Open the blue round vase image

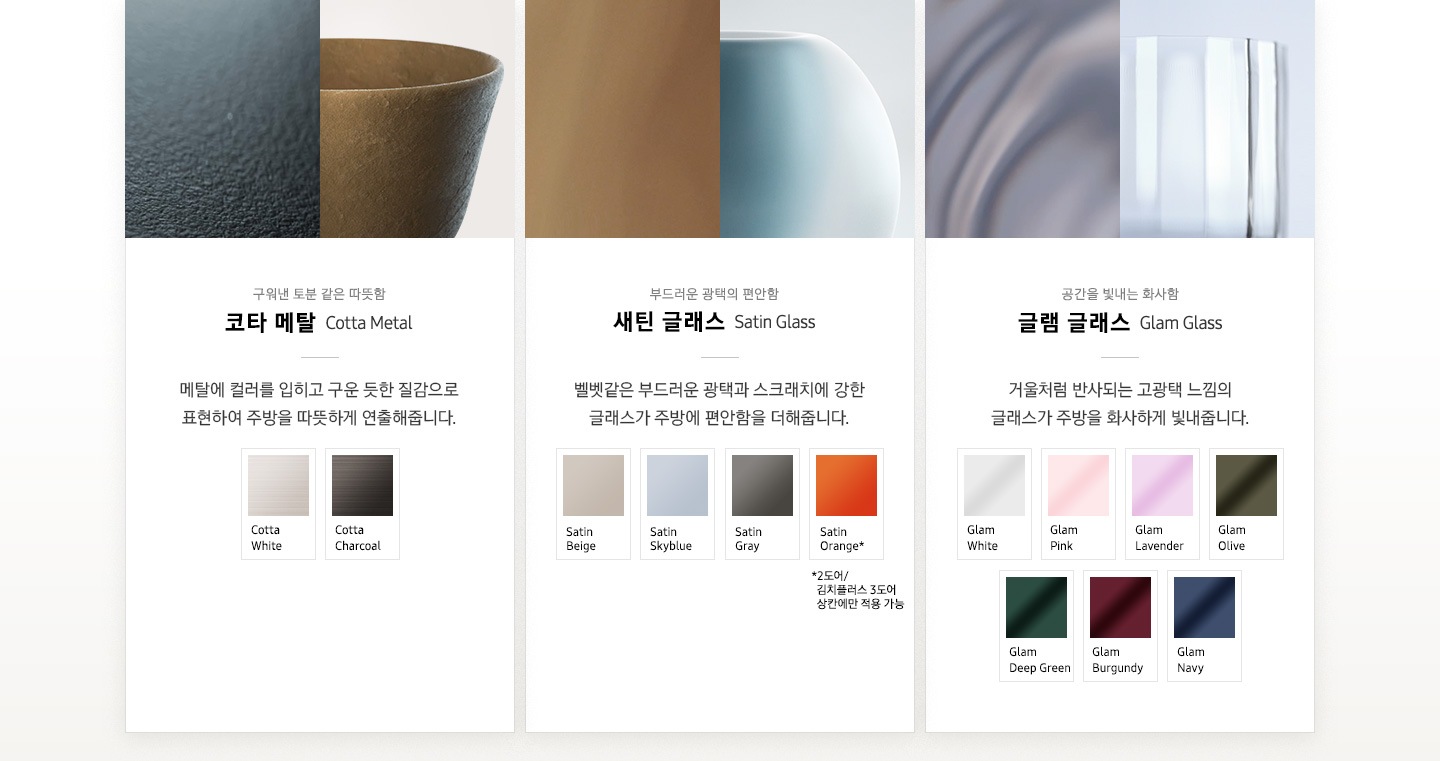(817, 119)
